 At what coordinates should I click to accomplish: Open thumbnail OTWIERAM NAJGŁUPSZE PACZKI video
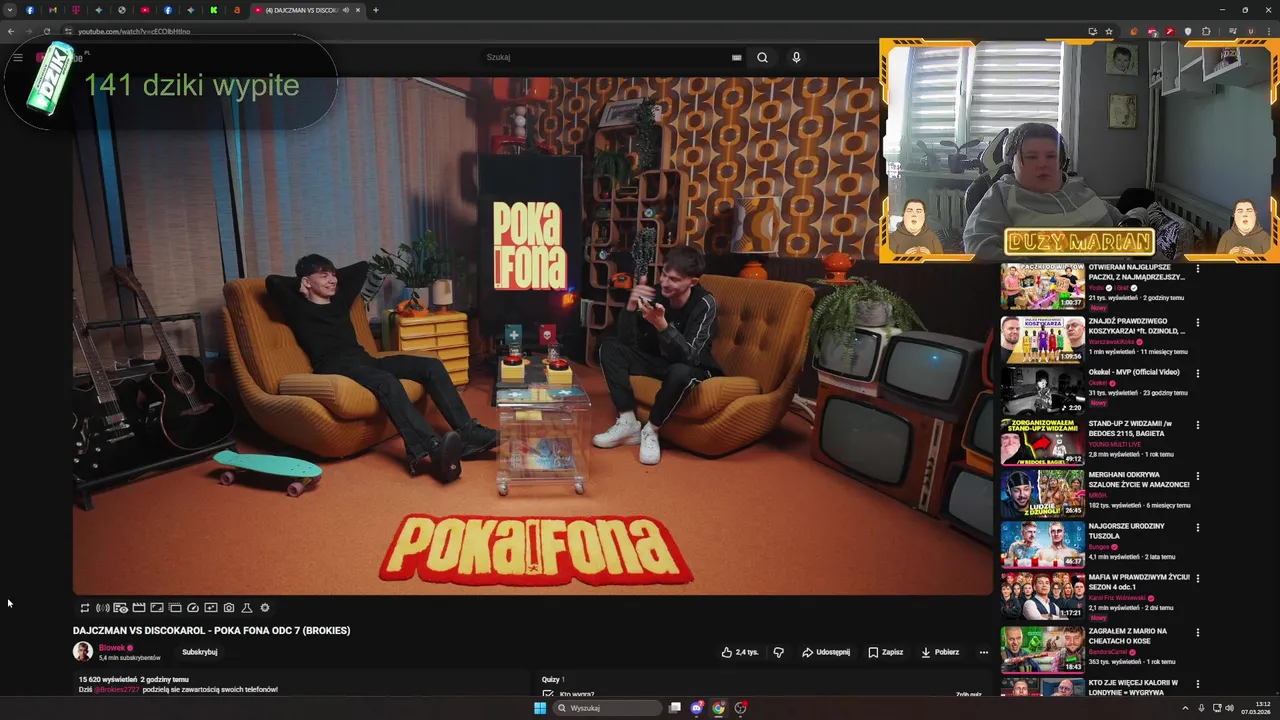point(1042,287)
